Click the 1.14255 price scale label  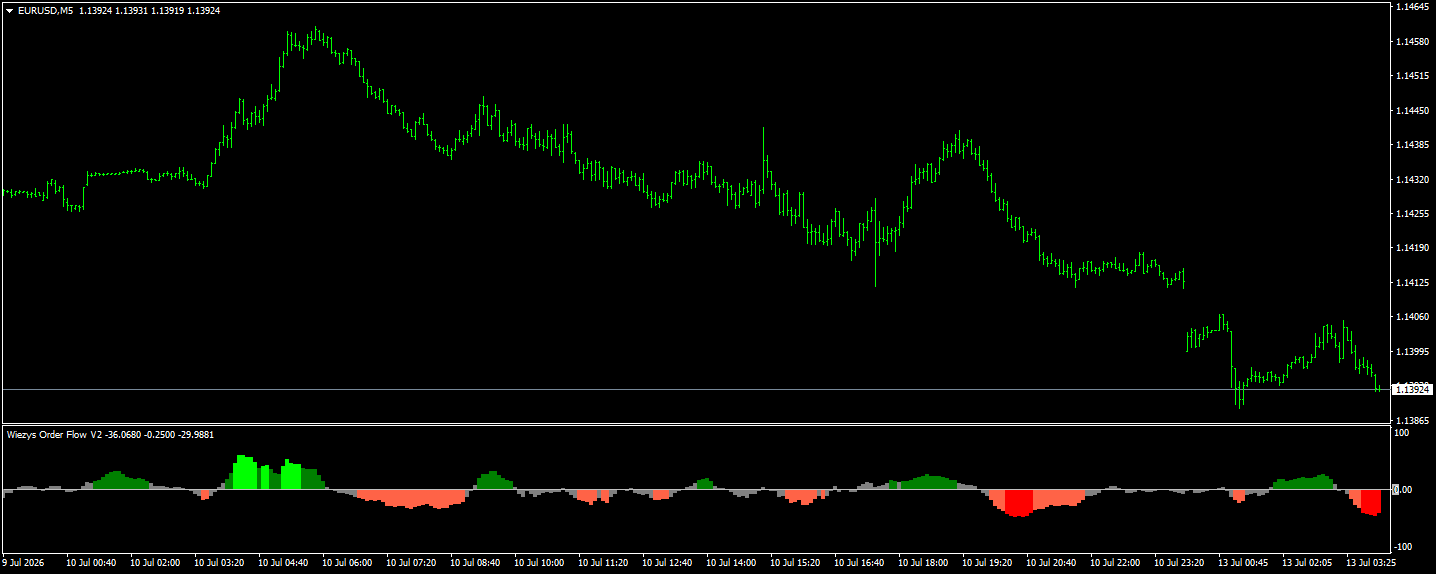click(x=1411, y=214)
